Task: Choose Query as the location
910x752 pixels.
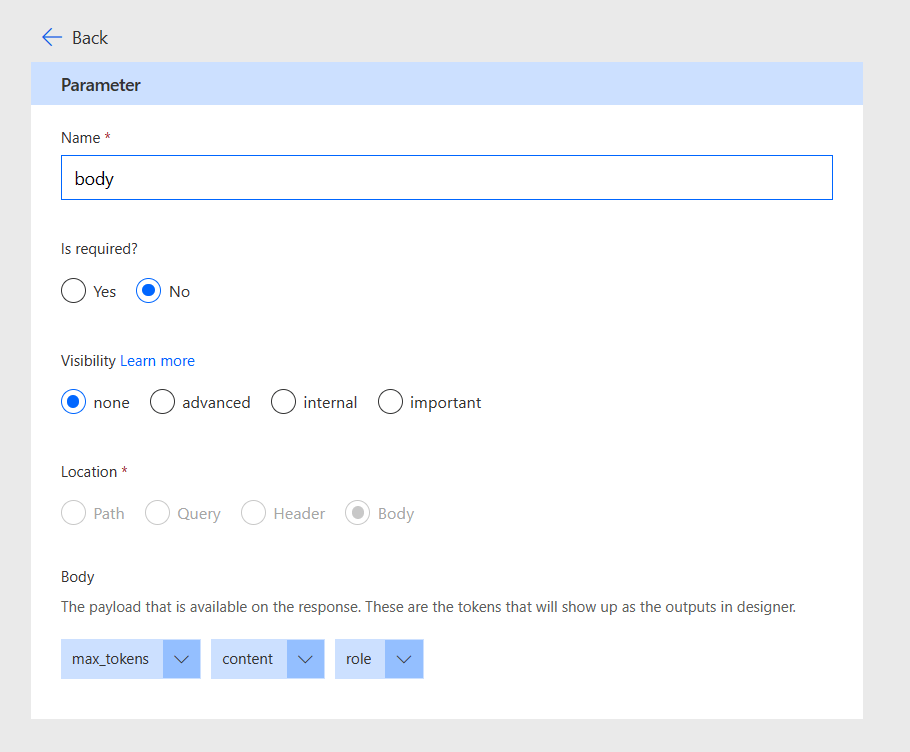Action: coord(158,513)
